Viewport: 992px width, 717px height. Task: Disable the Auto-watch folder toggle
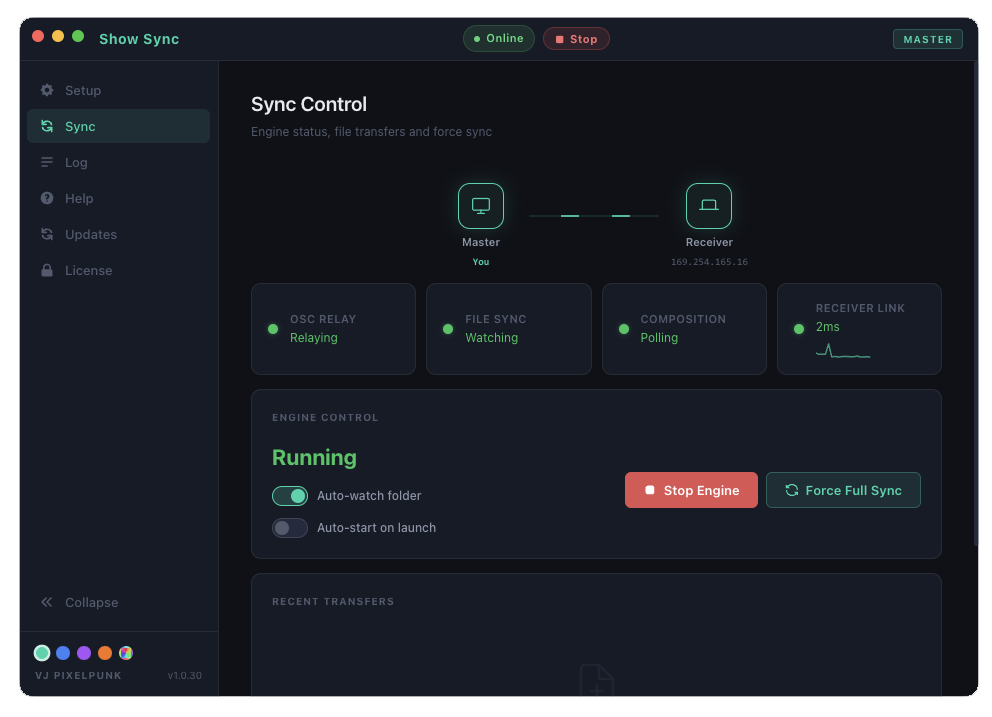290,496
